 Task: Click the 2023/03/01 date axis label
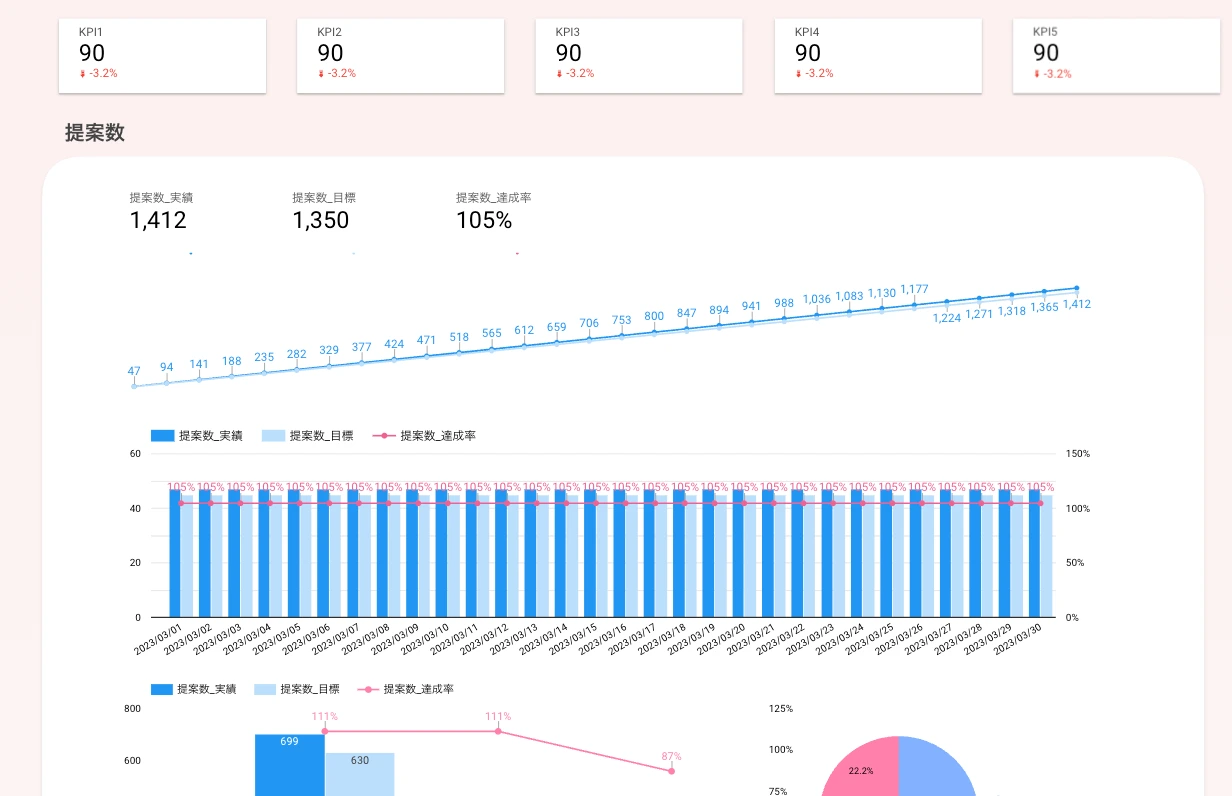coord(157,640)
